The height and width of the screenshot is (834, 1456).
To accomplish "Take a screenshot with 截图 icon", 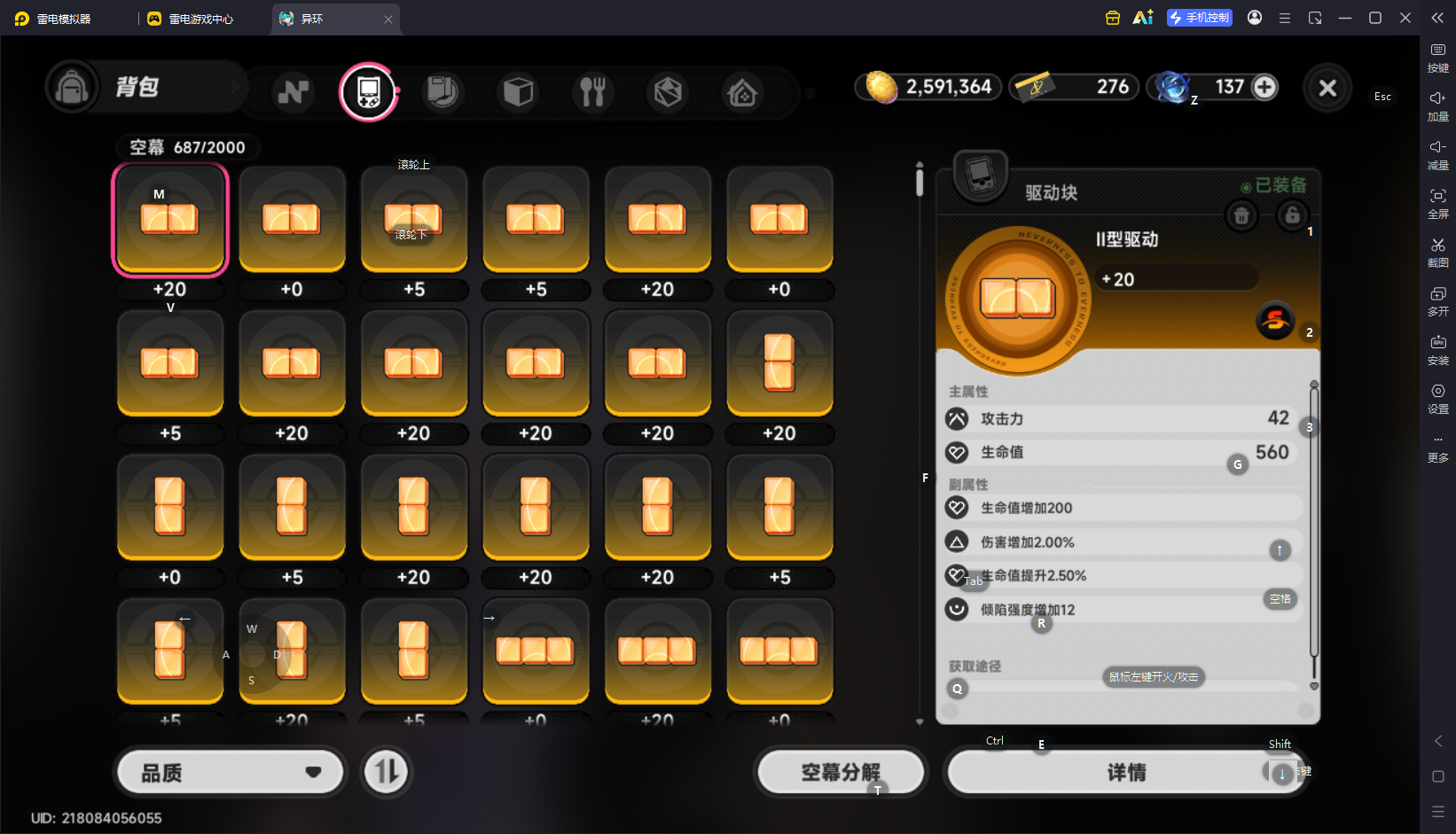I will 1437,253.
